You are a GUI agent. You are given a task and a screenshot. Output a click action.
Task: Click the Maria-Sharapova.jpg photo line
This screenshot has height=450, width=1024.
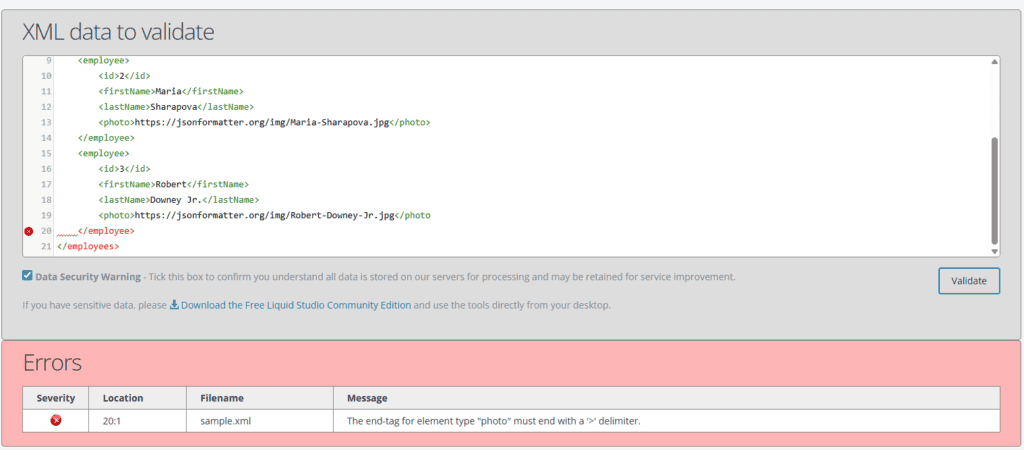click(264, 122)
